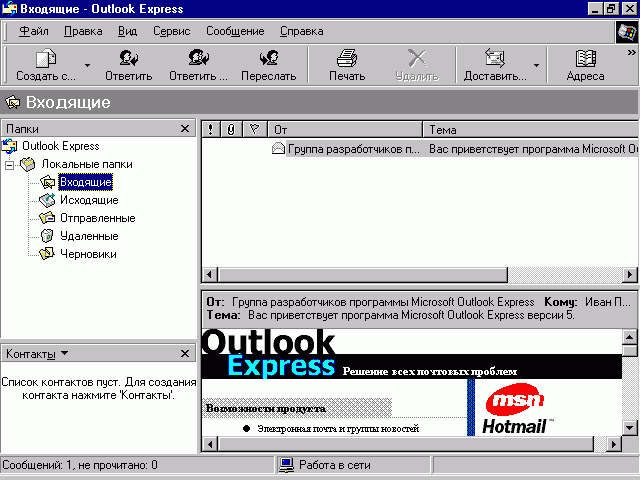Click preview pane left scroll arrow
This screenshot has width=640, height=480.
click(210, 444)
